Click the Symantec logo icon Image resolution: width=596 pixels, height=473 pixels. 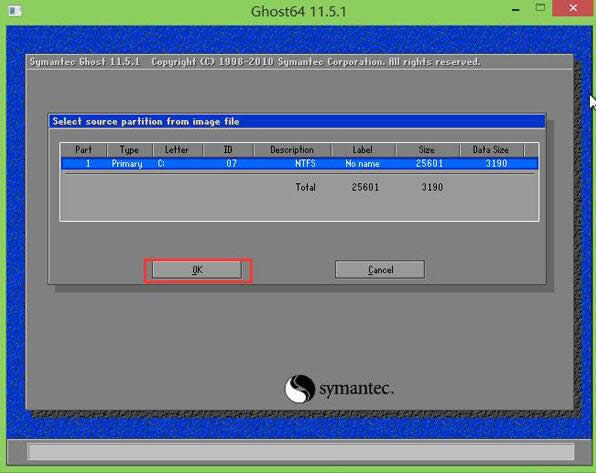point(300,389)
